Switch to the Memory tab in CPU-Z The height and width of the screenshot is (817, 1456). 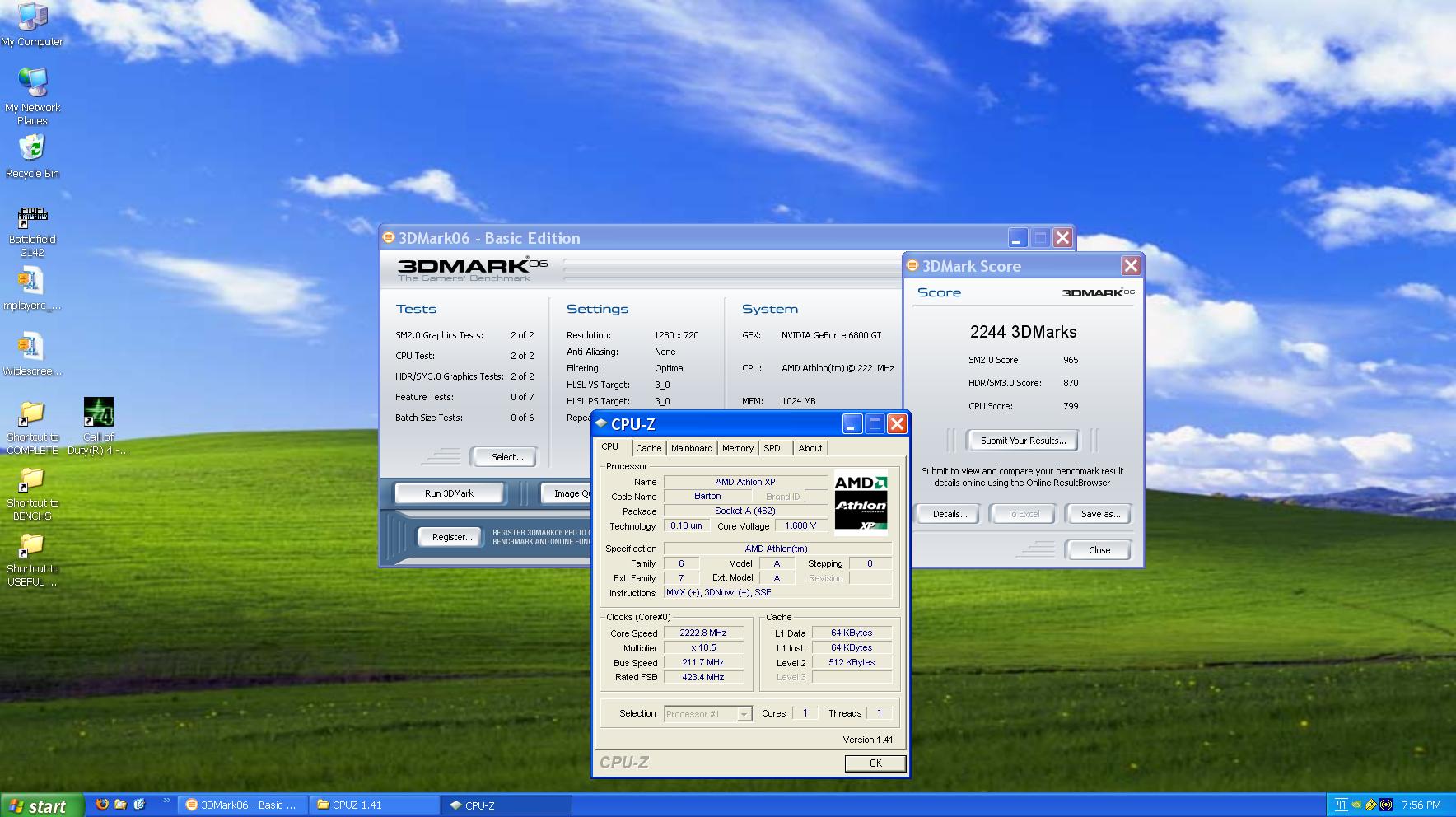tap(738, 448)
